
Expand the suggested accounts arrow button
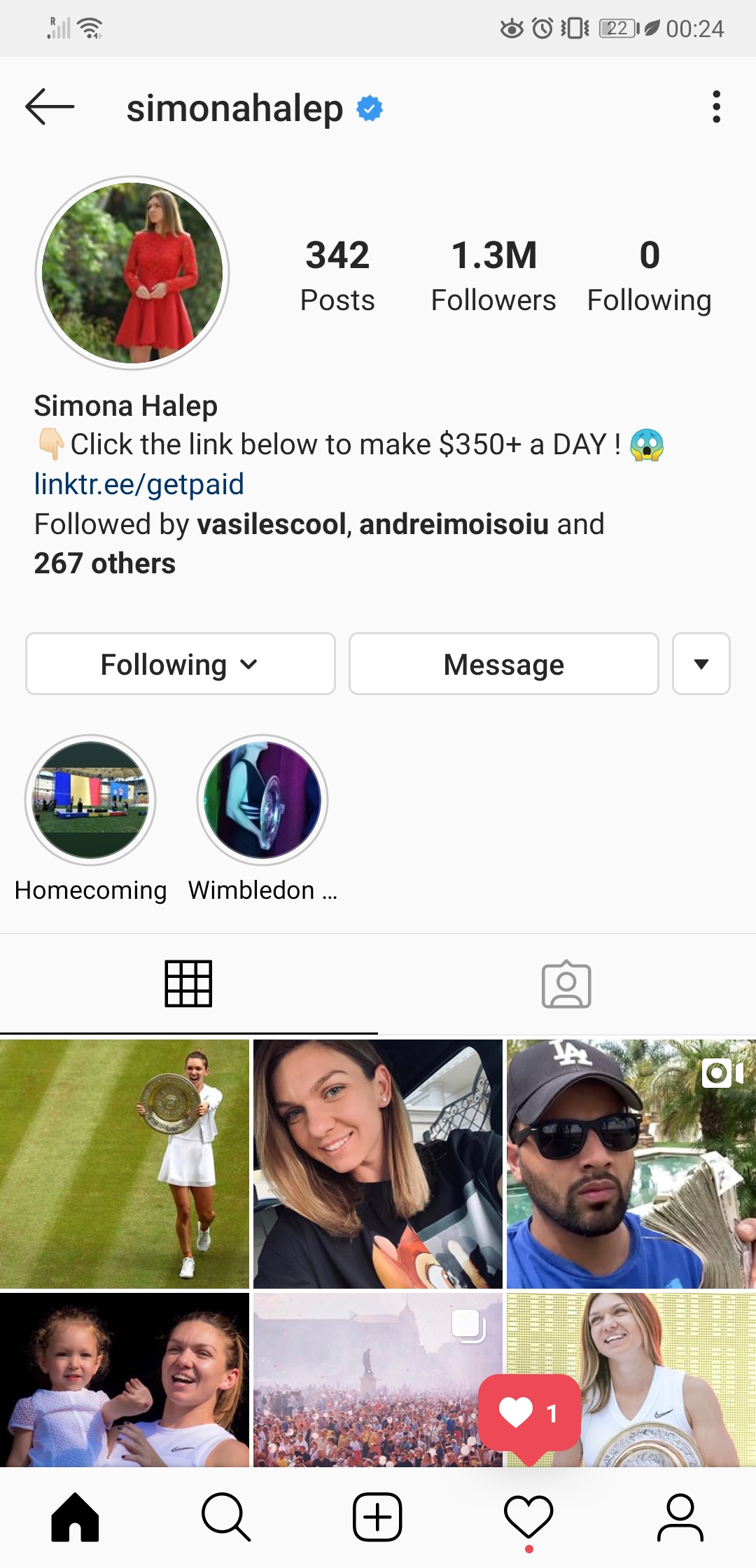[701, 664]
